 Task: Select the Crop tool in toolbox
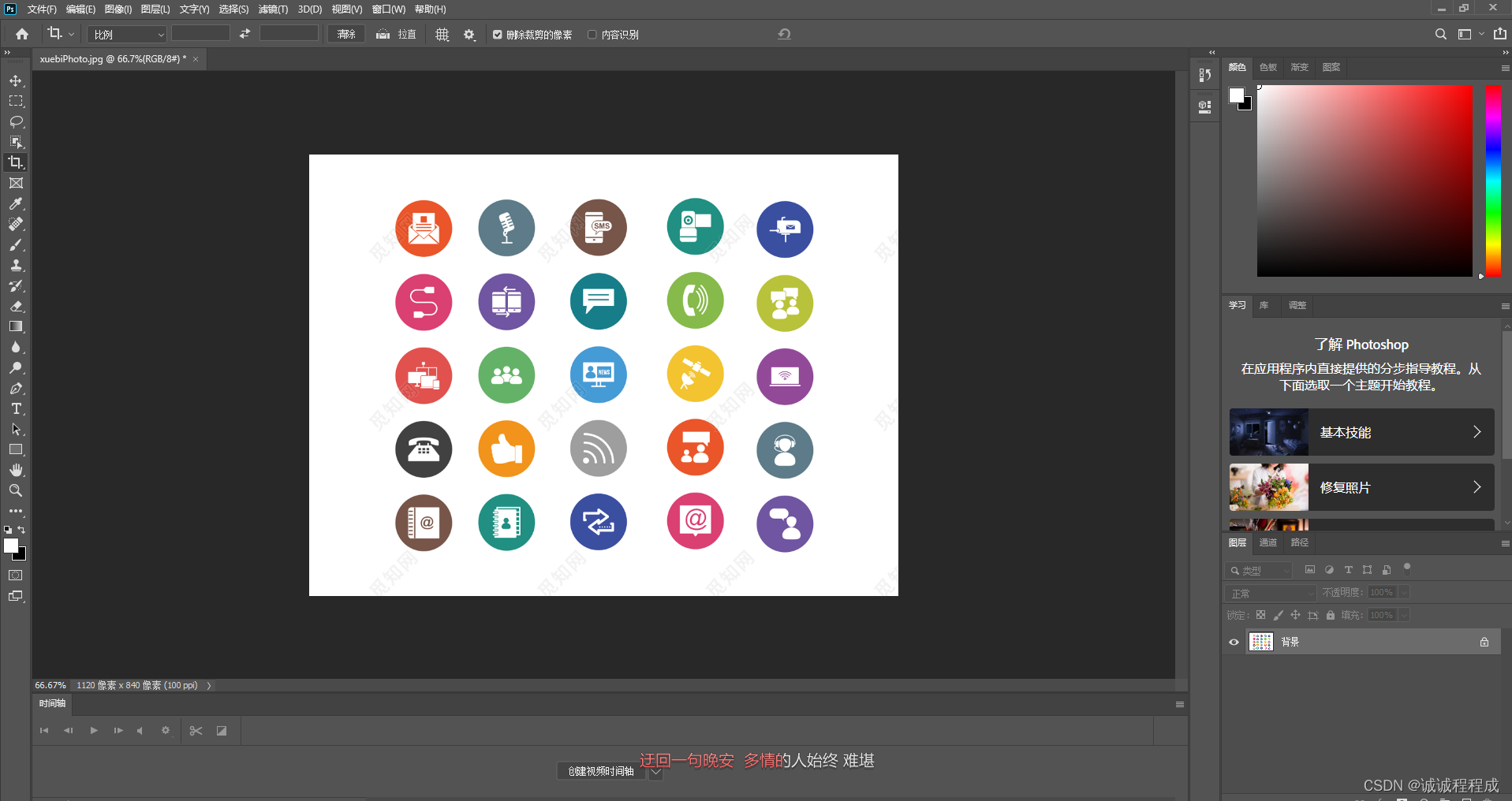16,162
